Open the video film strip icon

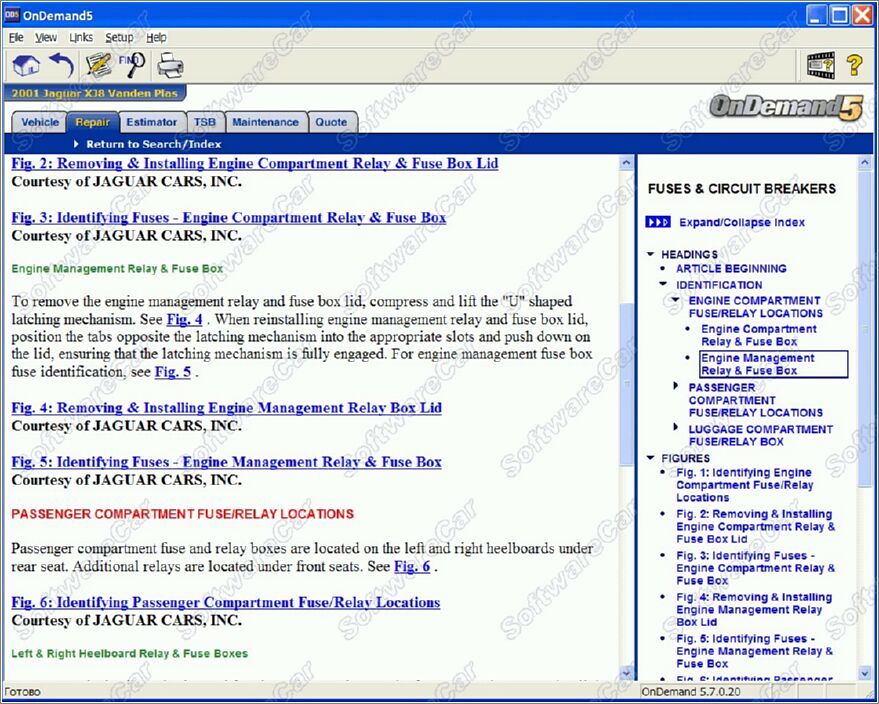pos(821,65)
